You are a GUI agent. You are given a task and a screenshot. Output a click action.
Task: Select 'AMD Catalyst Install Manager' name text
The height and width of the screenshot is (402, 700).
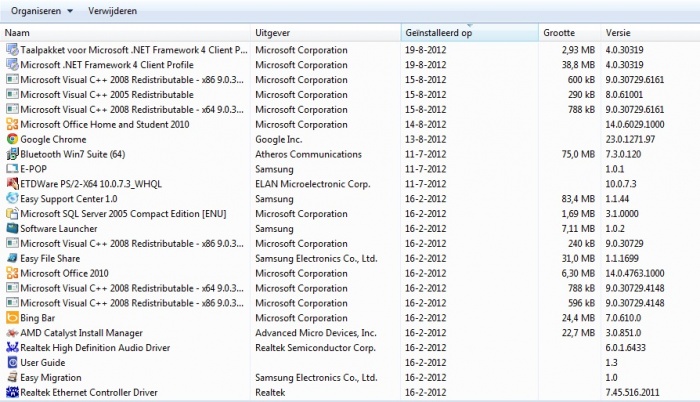81,333
